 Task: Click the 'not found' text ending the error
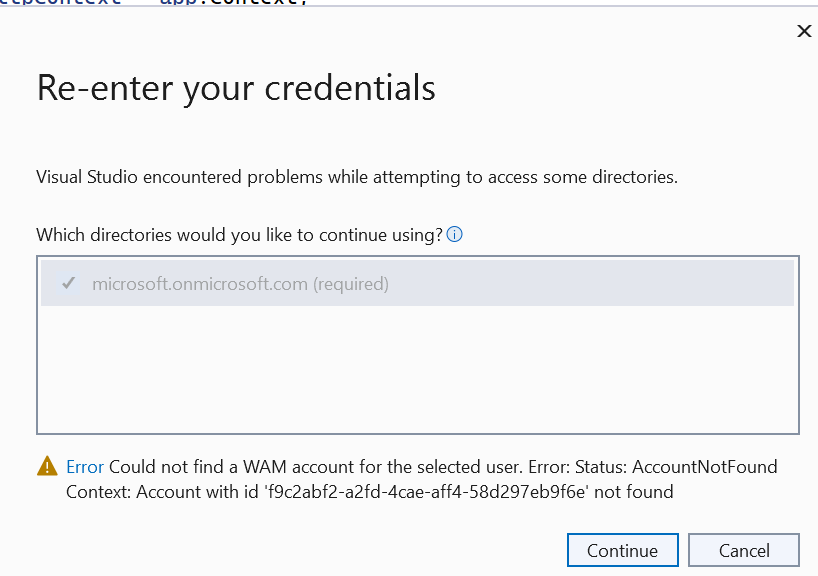633,492
